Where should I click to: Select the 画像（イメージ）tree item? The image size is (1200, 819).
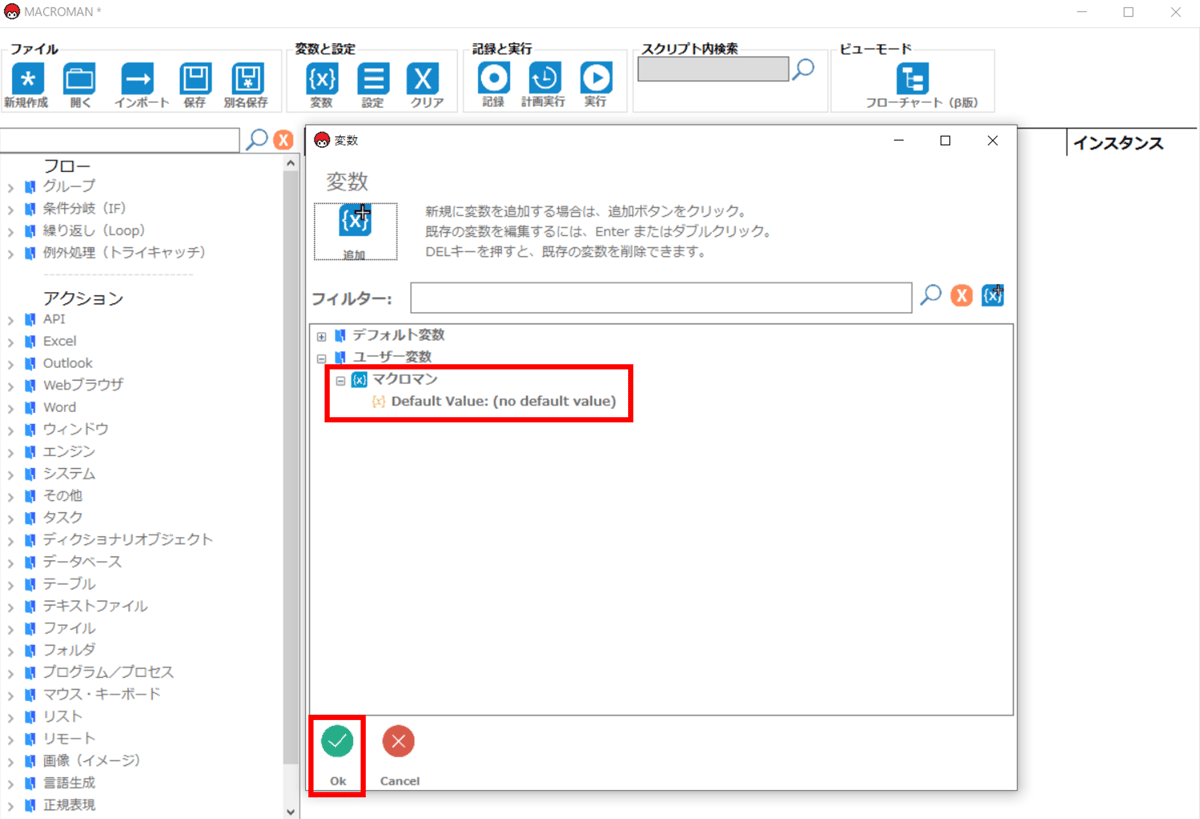(x=92, y=760)
